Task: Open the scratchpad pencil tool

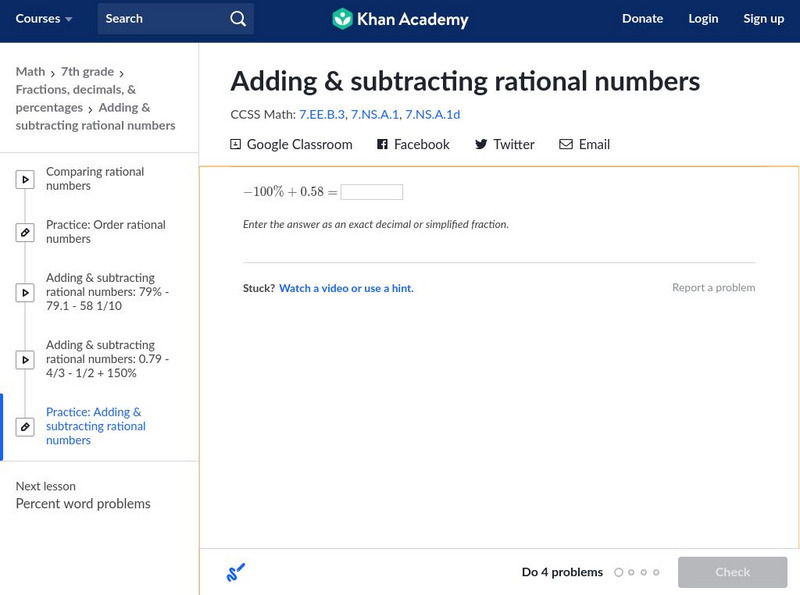Action: [x=236, y=573]
